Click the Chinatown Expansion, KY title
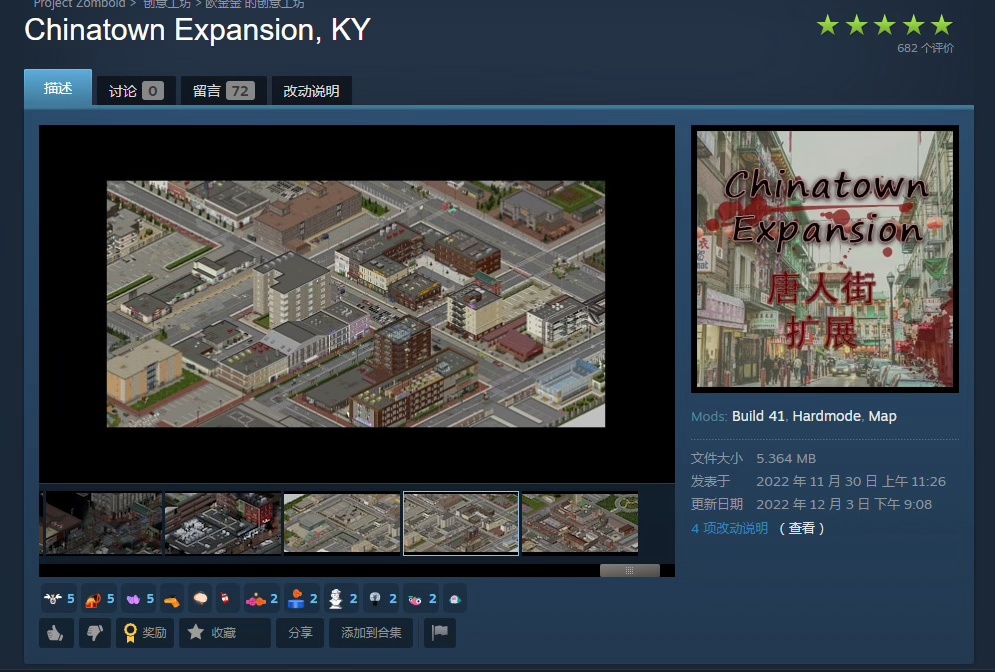Viewport: 995px width, 672px height. point(197,30)
